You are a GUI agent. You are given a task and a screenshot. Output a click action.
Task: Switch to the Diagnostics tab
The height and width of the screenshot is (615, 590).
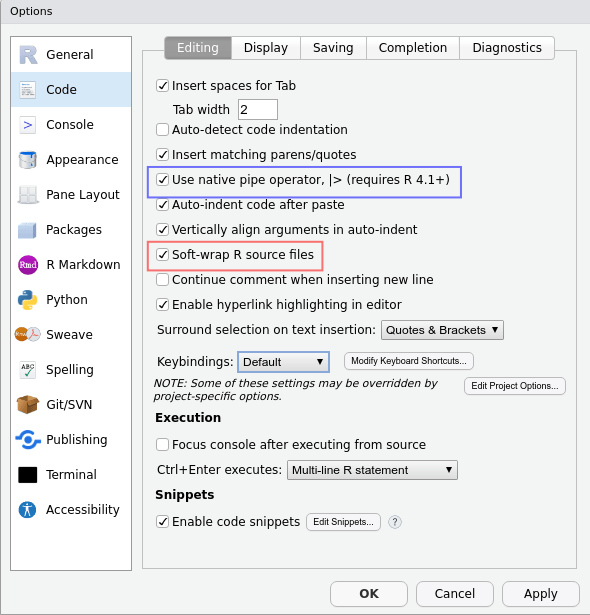(x=507, y=48)
